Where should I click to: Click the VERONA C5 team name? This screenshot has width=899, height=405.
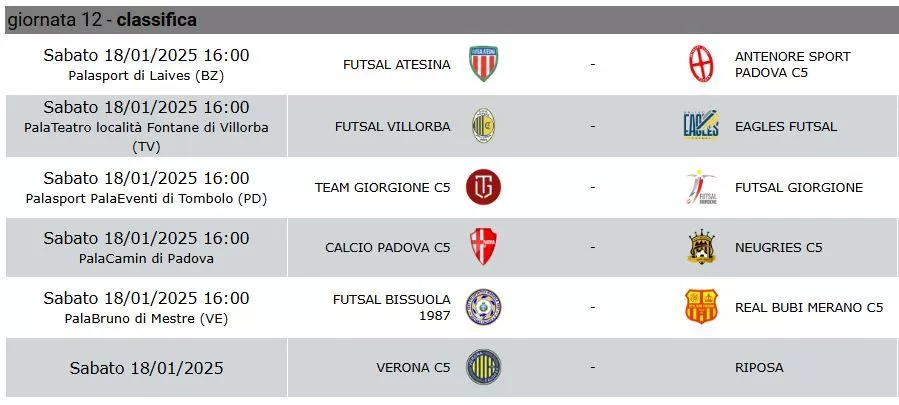(413, 368)
